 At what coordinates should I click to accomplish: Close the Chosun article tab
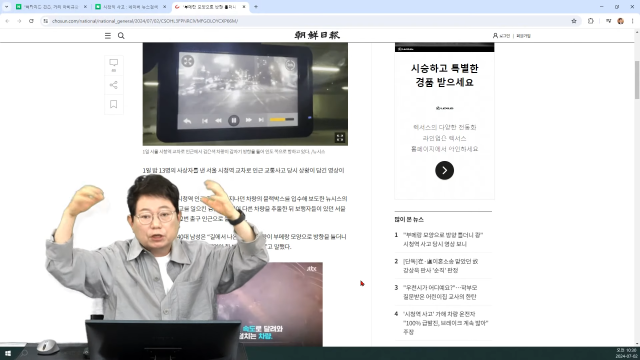(x=244, y=7)
